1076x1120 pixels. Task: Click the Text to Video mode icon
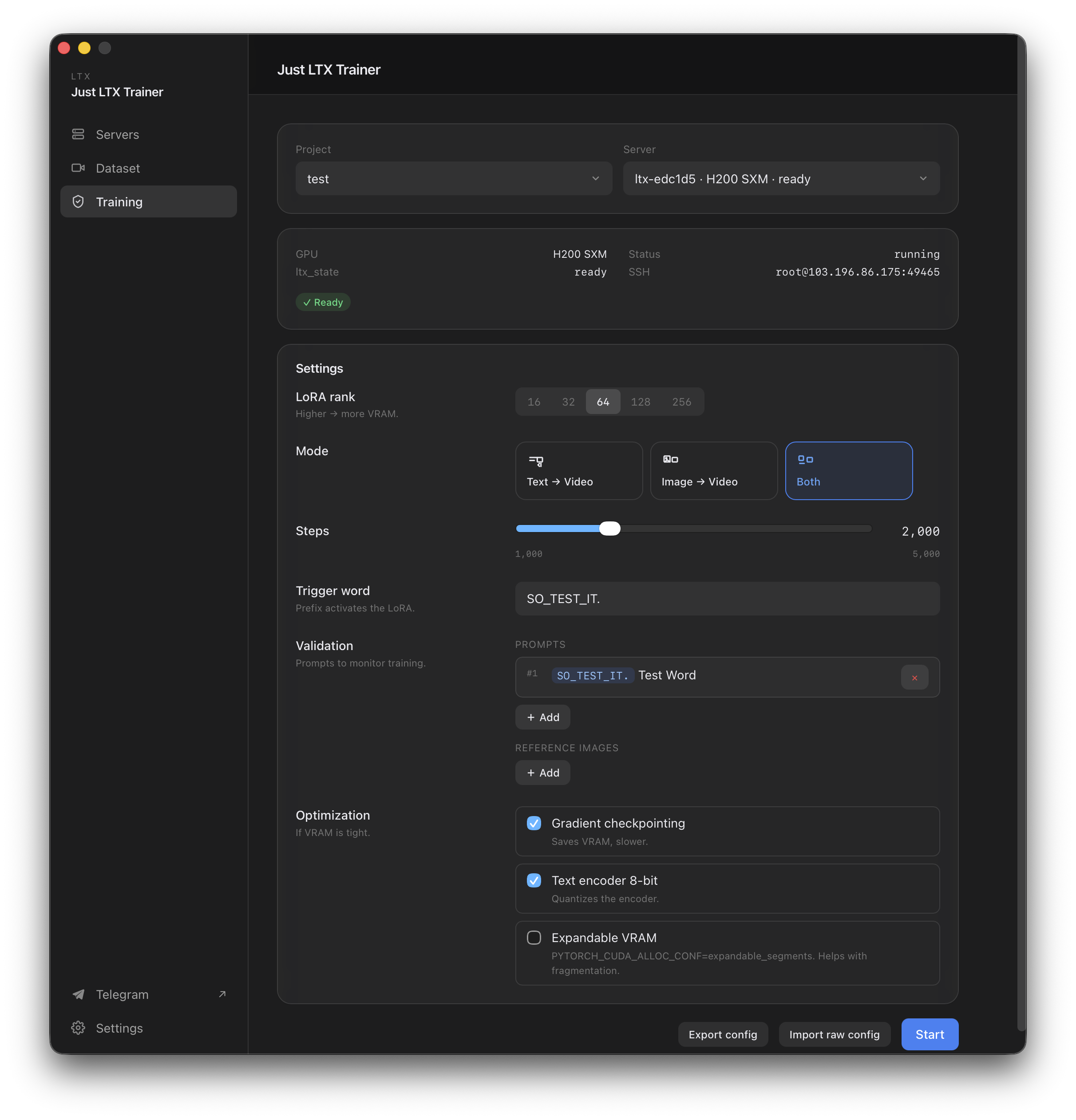pyautogui.click(x=536, y=461)
